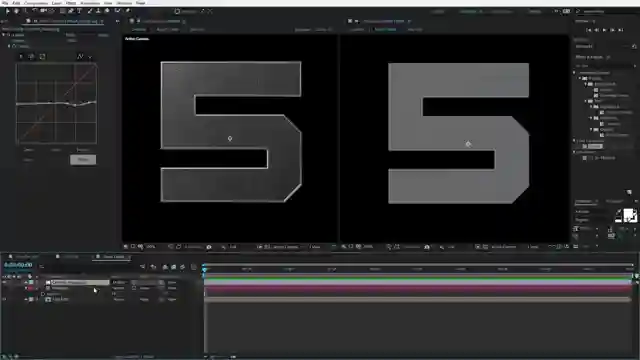Open the right viewer's Active Camera dropdown

click(x=504, y=247)
